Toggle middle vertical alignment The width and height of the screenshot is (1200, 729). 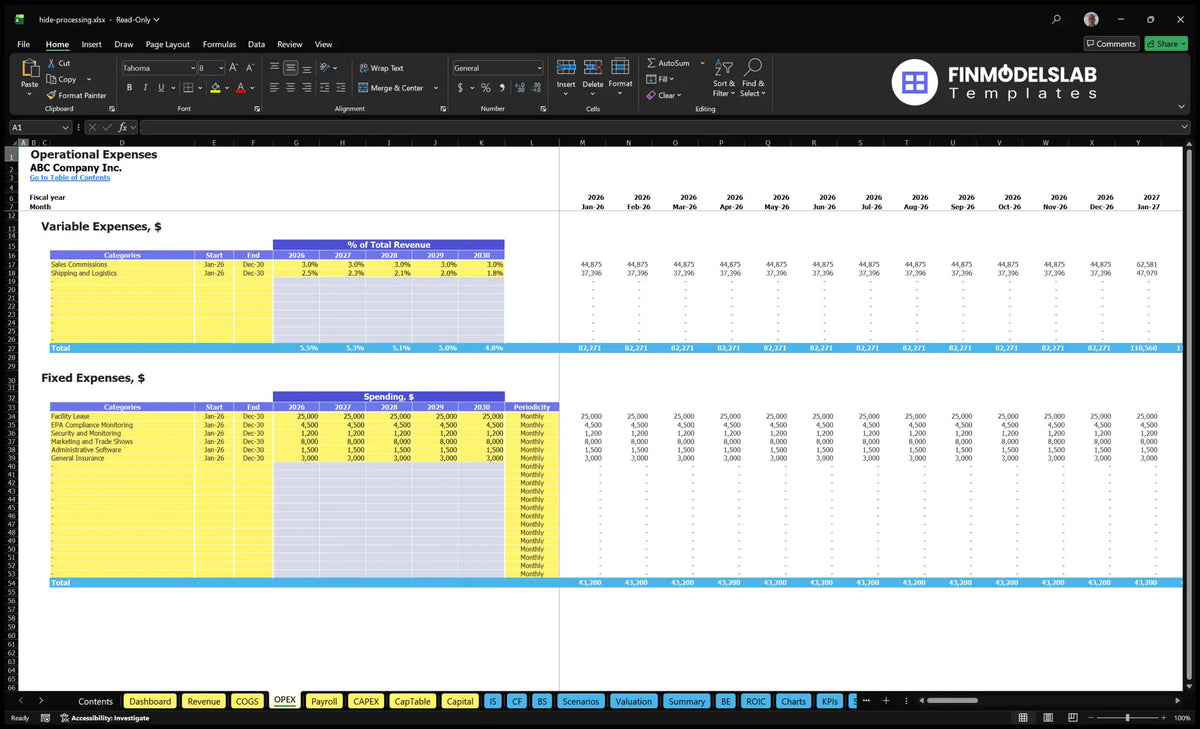pos(290,68)
